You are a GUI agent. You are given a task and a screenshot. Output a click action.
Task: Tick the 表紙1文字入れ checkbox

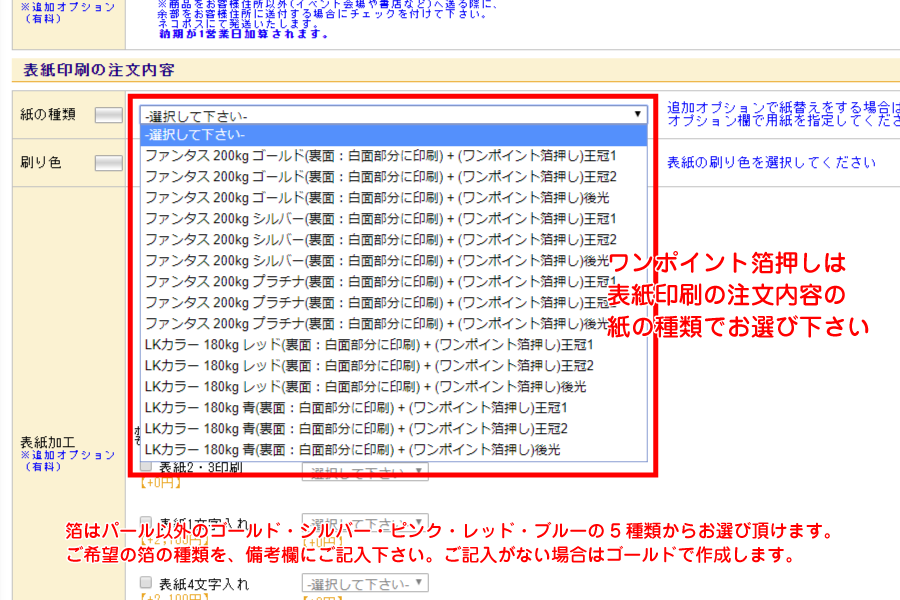click(146, 522)
